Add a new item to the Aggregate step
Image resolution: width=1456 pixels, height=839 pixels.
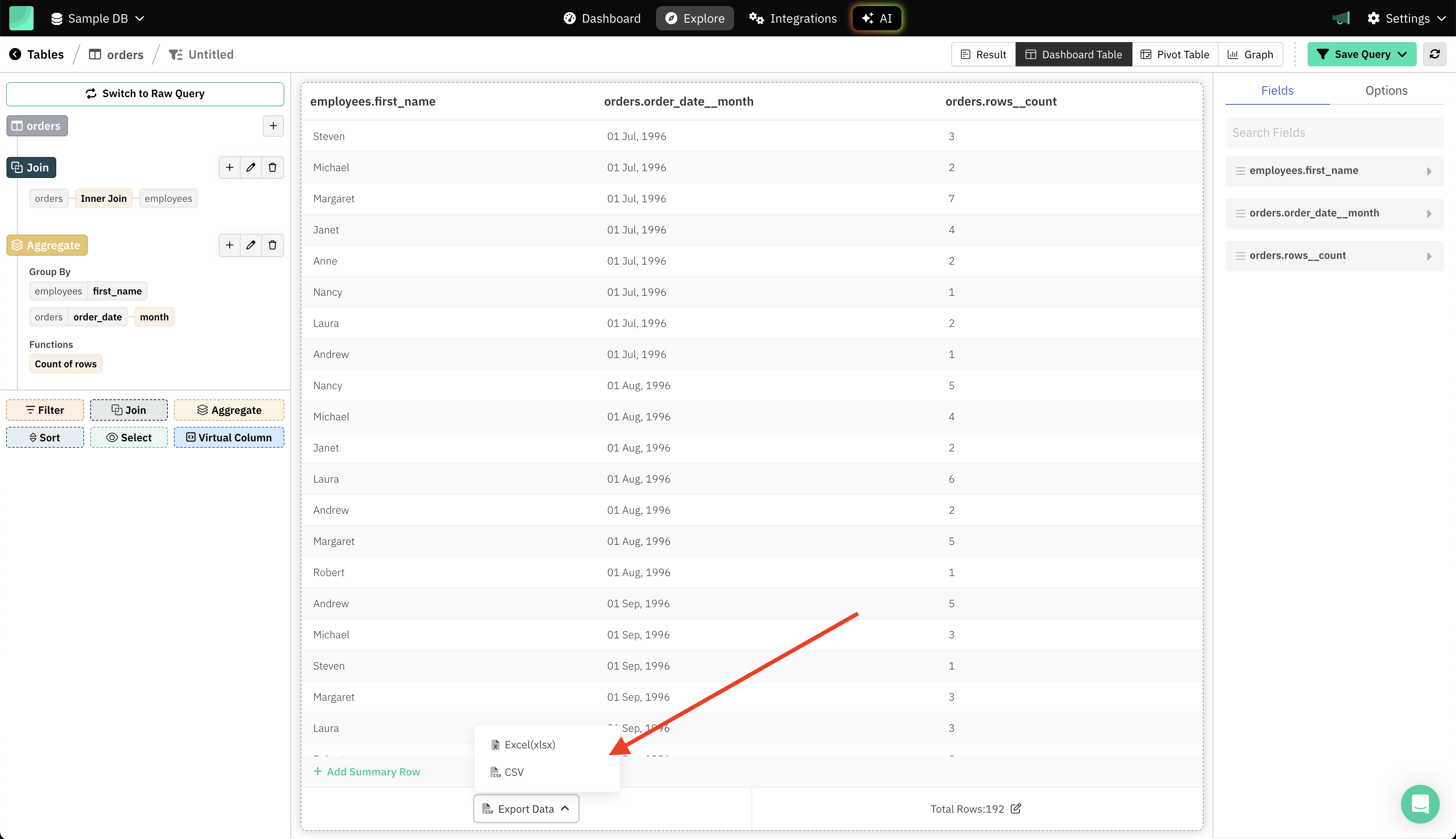[x=229, y=245]
